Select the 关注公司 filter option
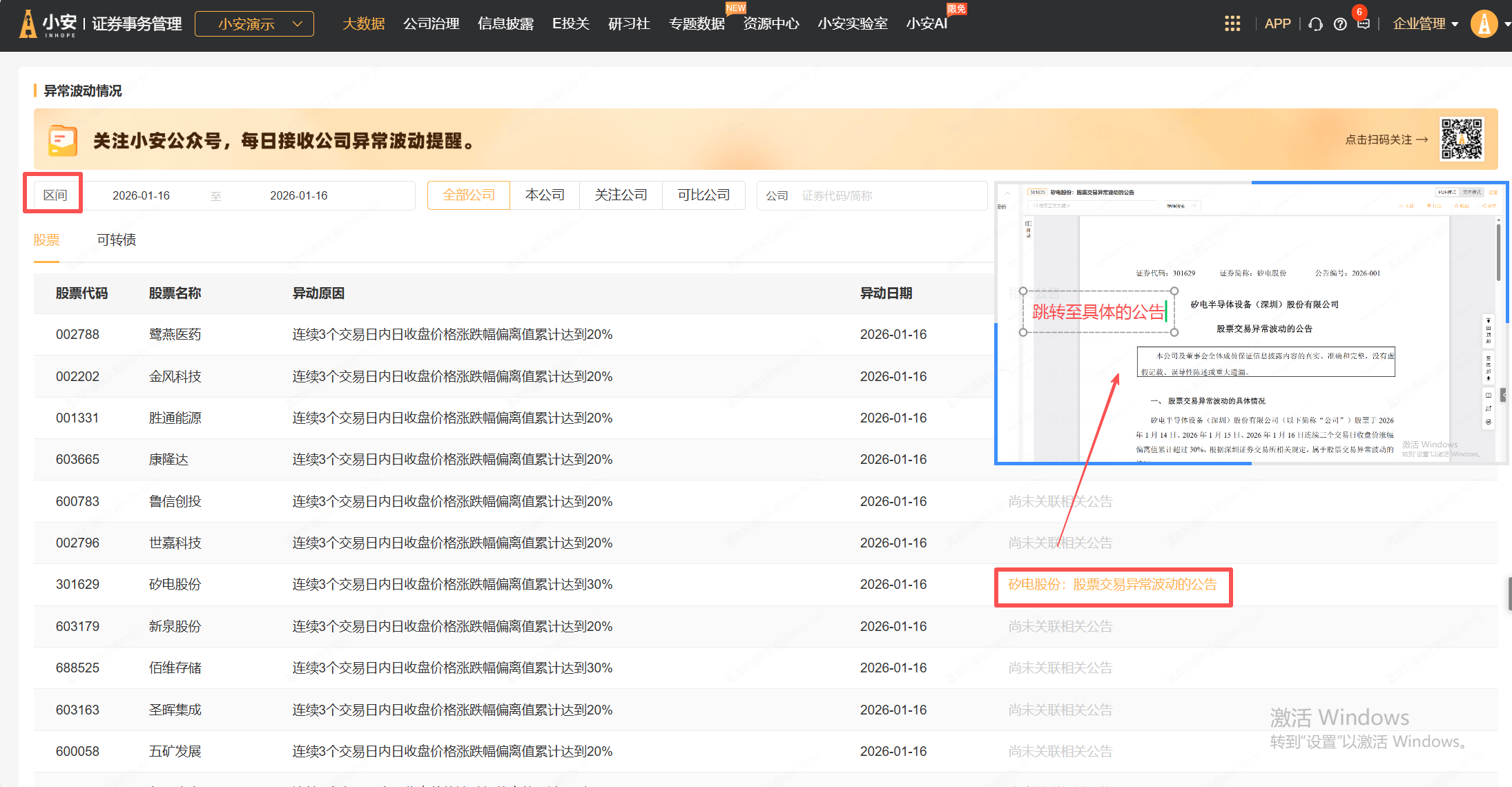The height and width of the screenshot is (787, 1512). point(621,195)
